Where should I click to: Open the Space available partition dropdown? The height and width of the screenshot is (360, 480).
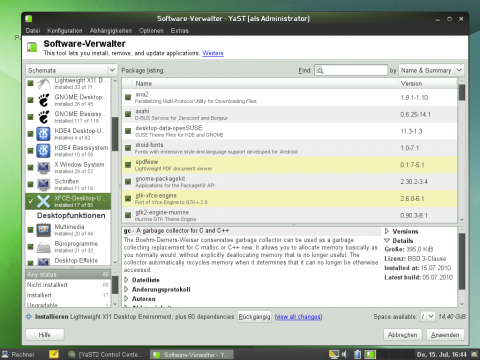coord(427,316)
